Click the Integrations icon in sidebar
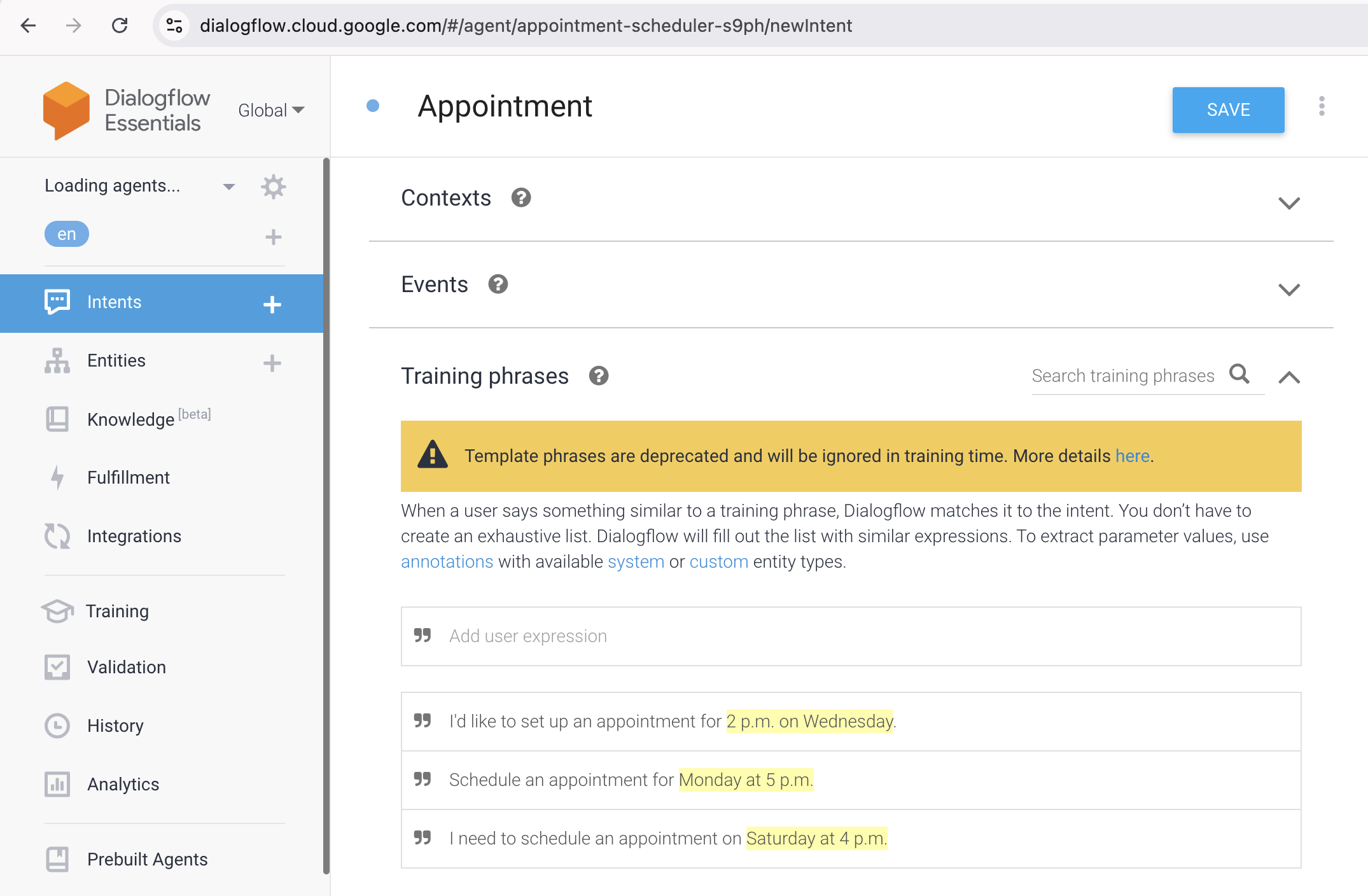This screenshot has height=896, width=1368. coord(57,536)
